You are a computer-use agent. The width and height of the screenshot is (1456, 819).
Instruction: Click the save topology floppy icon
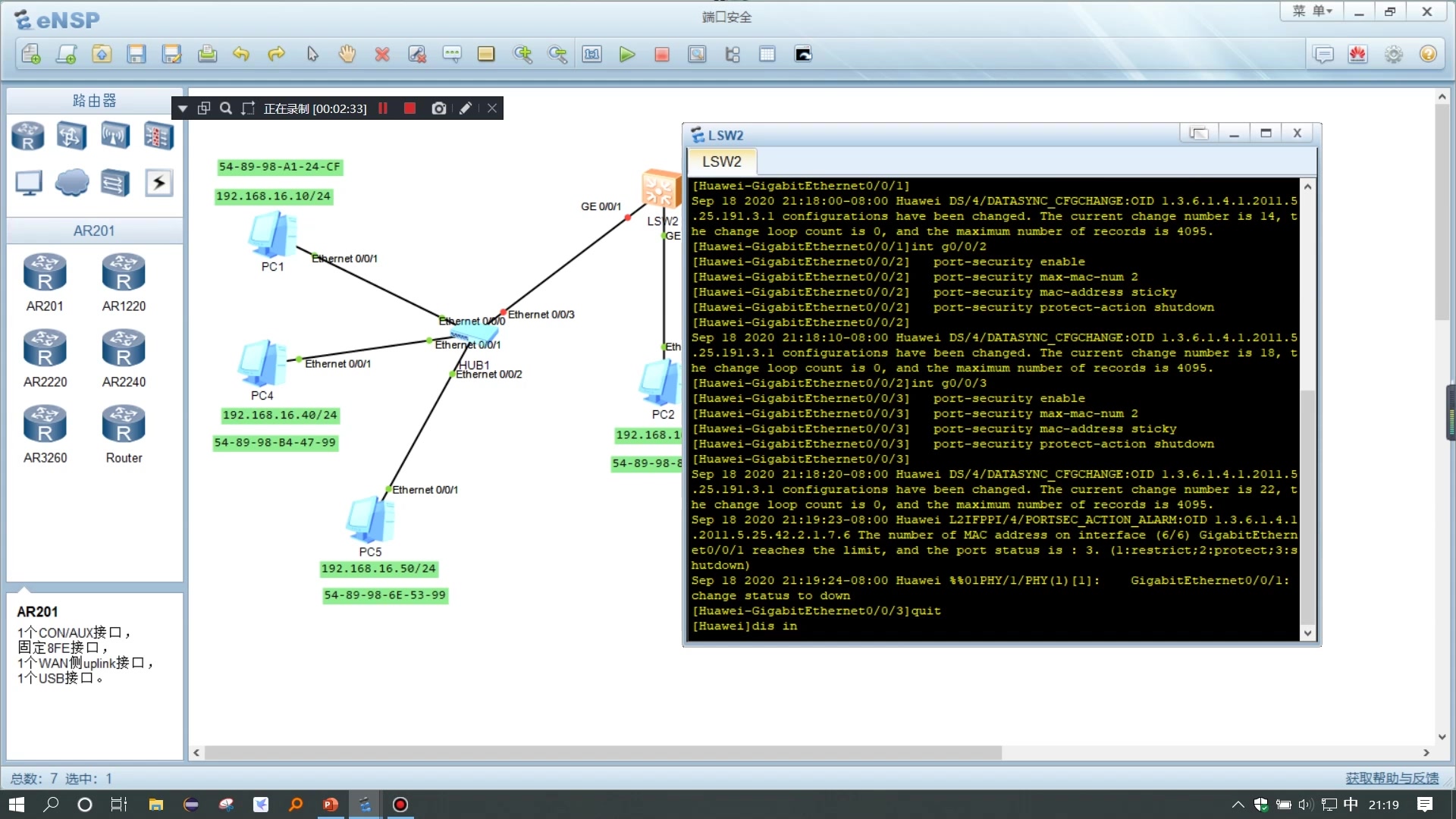pos(136,55)
